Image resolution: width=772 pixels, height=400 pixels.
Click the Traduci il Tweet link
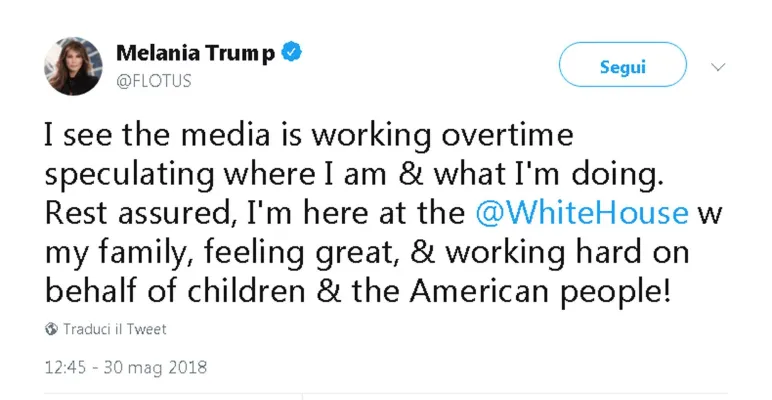pos(115,329)
